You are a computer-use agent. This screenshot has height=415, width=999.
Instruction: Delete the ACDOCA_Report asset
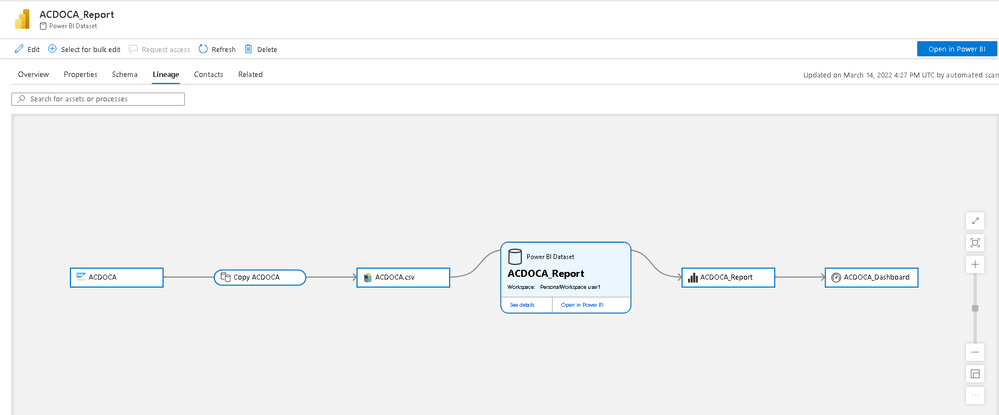tap(261, 49)
